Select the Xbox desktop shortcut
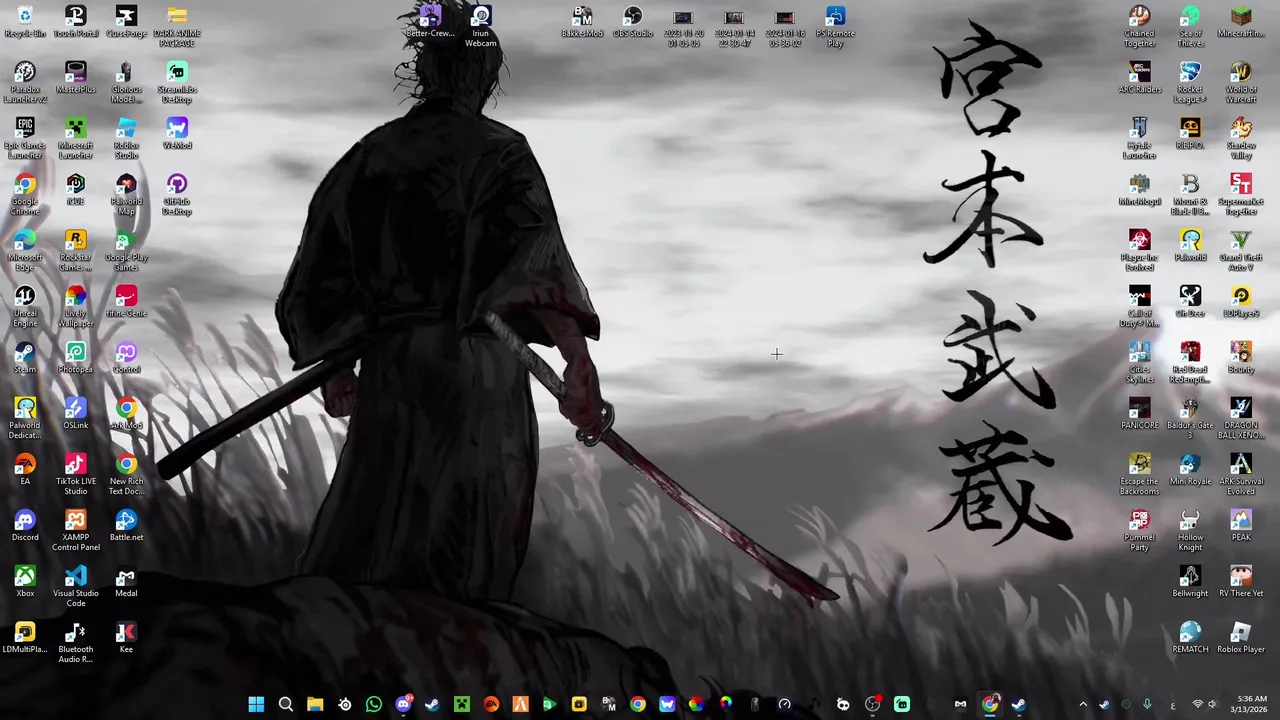The image size is (1280, 720). pos(25,582)
